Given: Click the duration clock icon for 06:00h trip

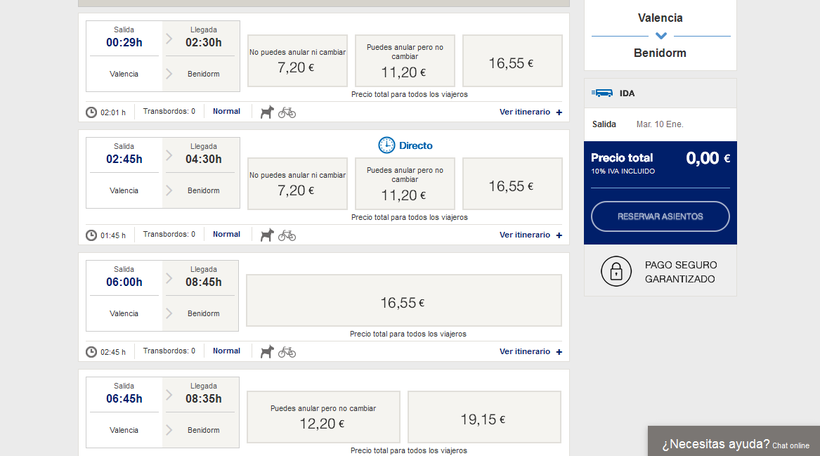Looking at the screenshot, I should [92, 352].
